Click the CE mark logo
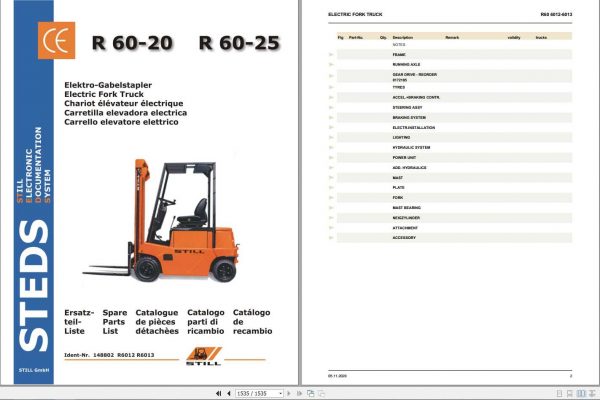 56,41
